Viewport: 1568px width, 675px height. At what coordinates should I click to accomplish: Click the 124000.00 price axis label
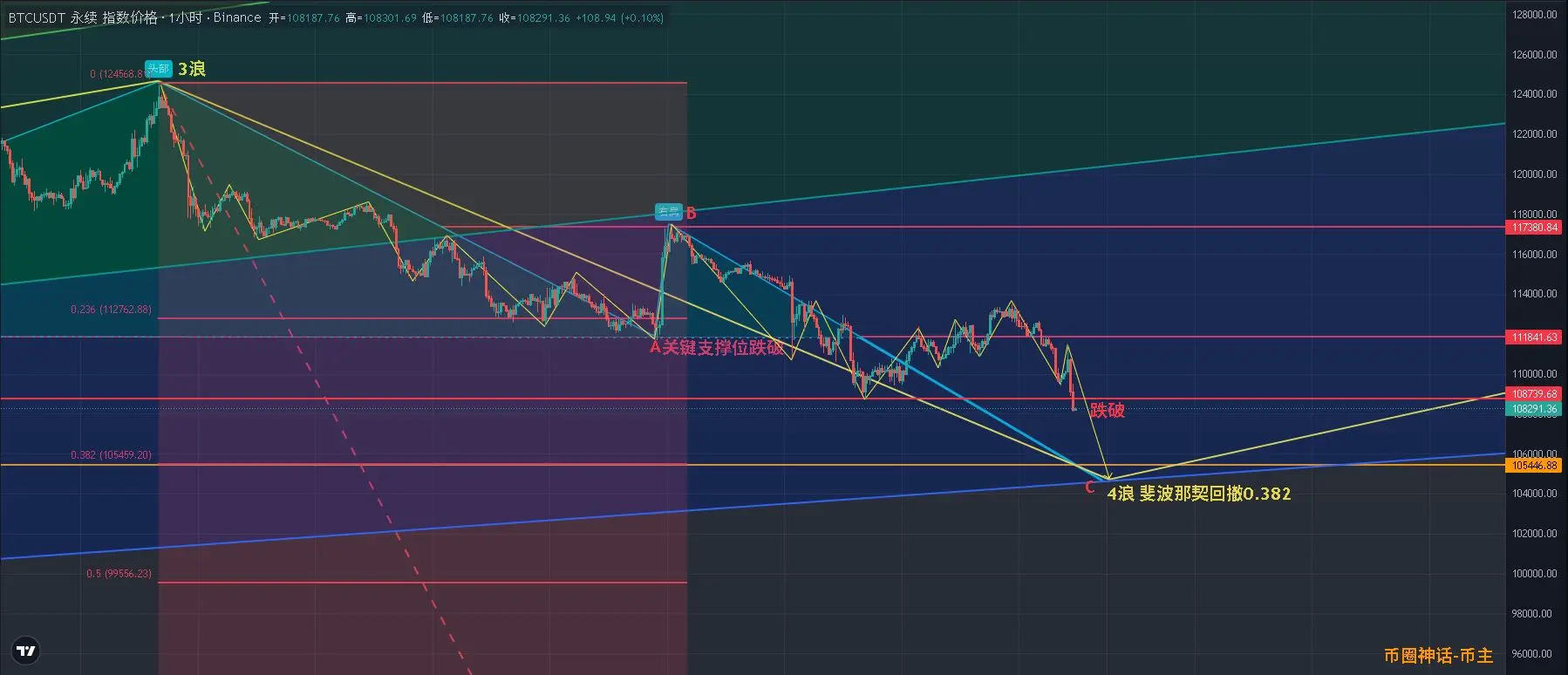coord(1534,94)
